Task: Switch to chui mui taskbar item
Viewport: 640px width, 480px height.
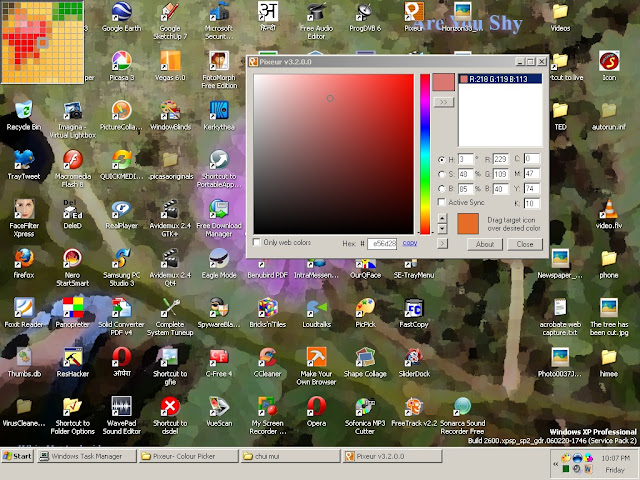Action: click(x=290, y=456)
